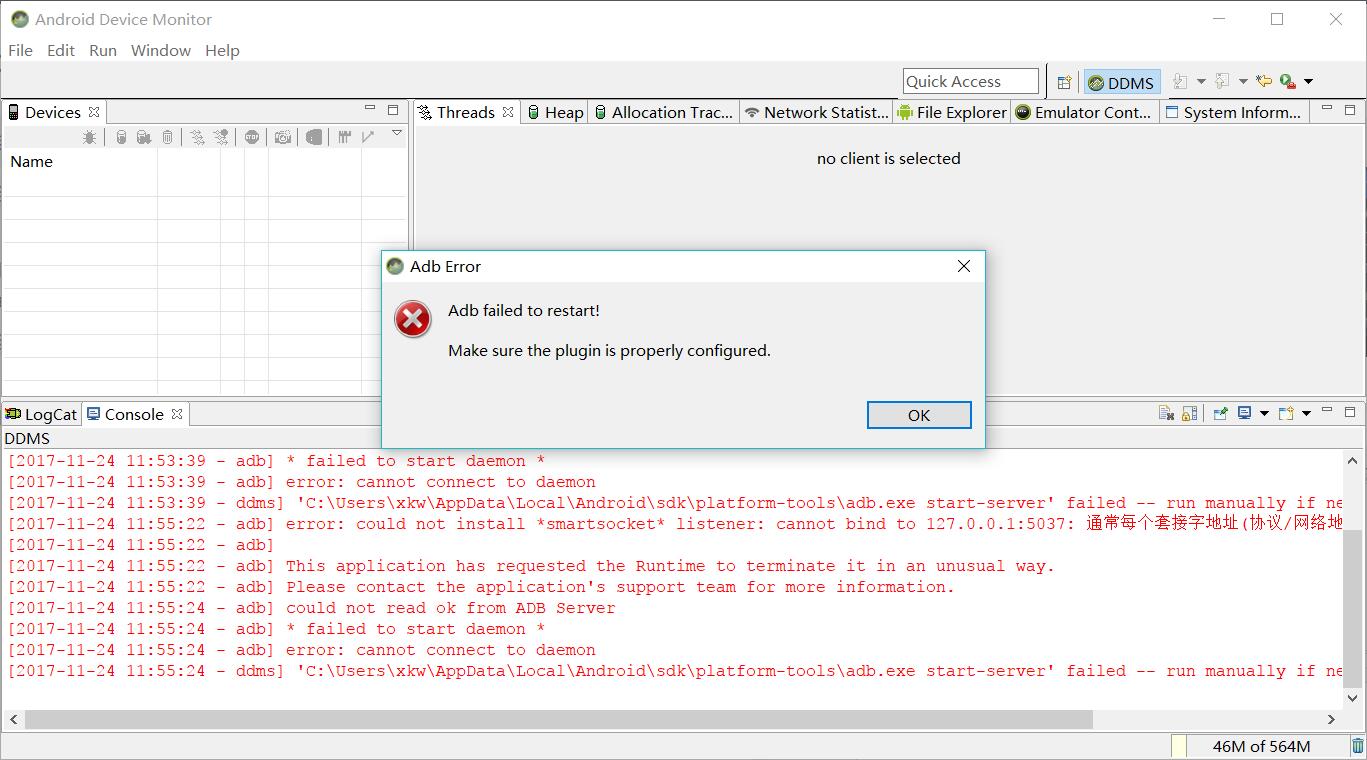This screenshot has height=760, width=1367.
Task: Close the Adb Error dialog
Action: pos(964,266)
